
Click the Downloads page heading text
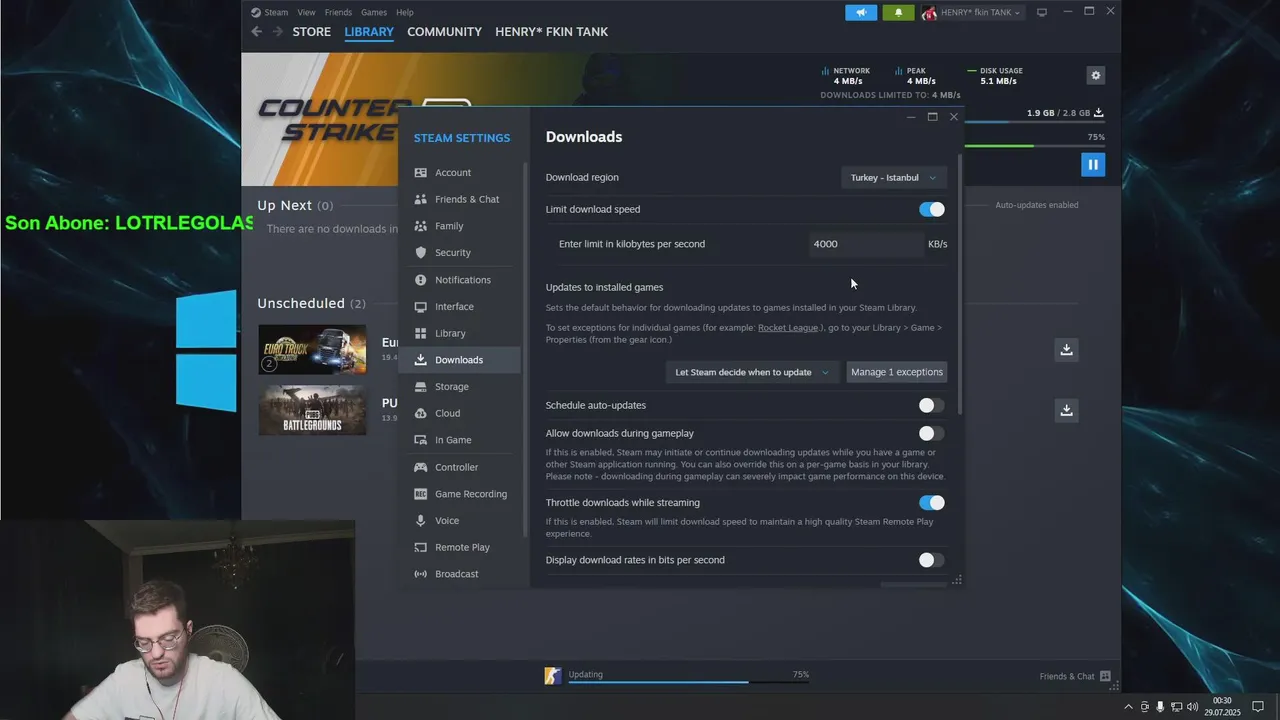(584, 137)
